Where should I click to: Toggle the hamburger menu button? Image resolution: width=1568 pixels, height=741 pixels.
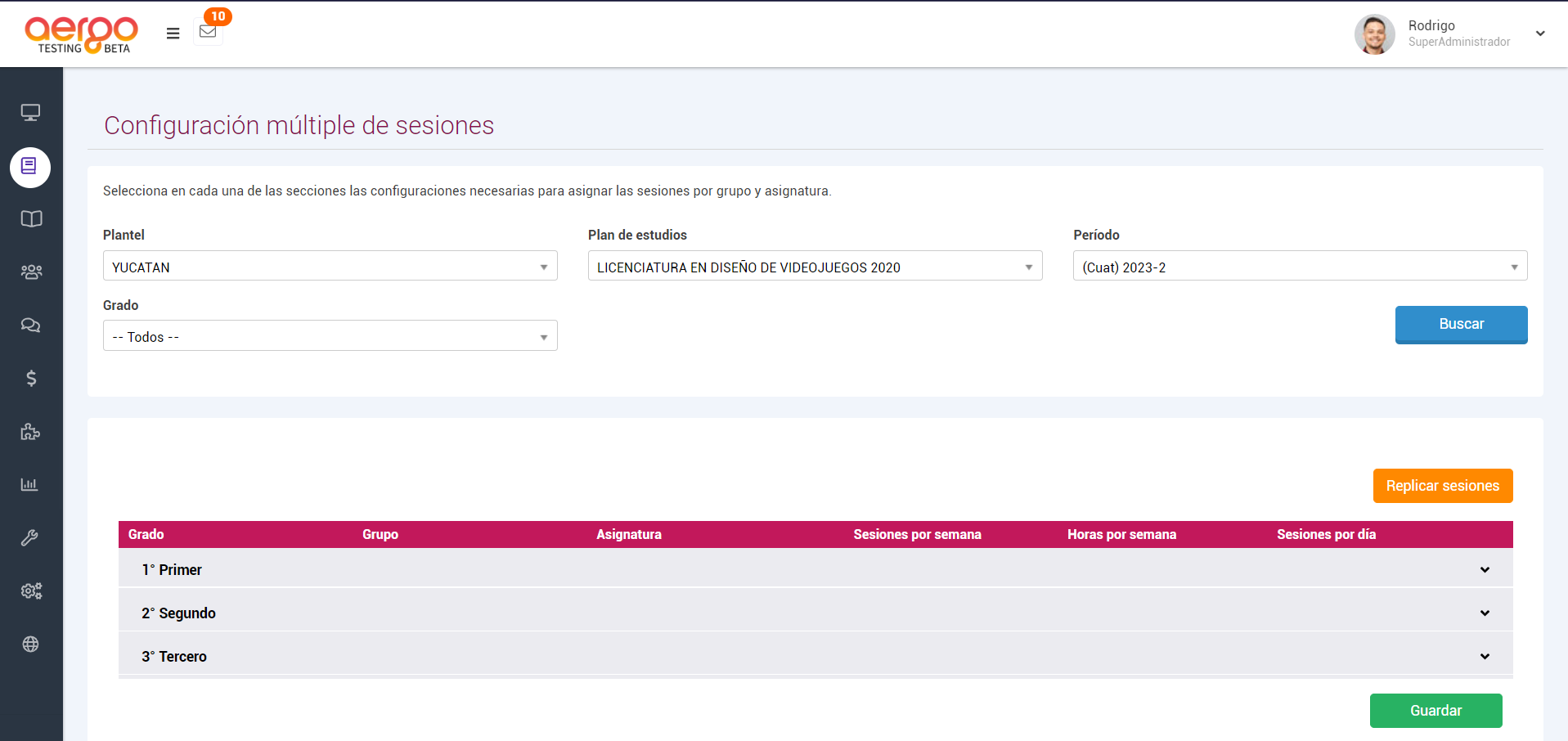point(173,34)
